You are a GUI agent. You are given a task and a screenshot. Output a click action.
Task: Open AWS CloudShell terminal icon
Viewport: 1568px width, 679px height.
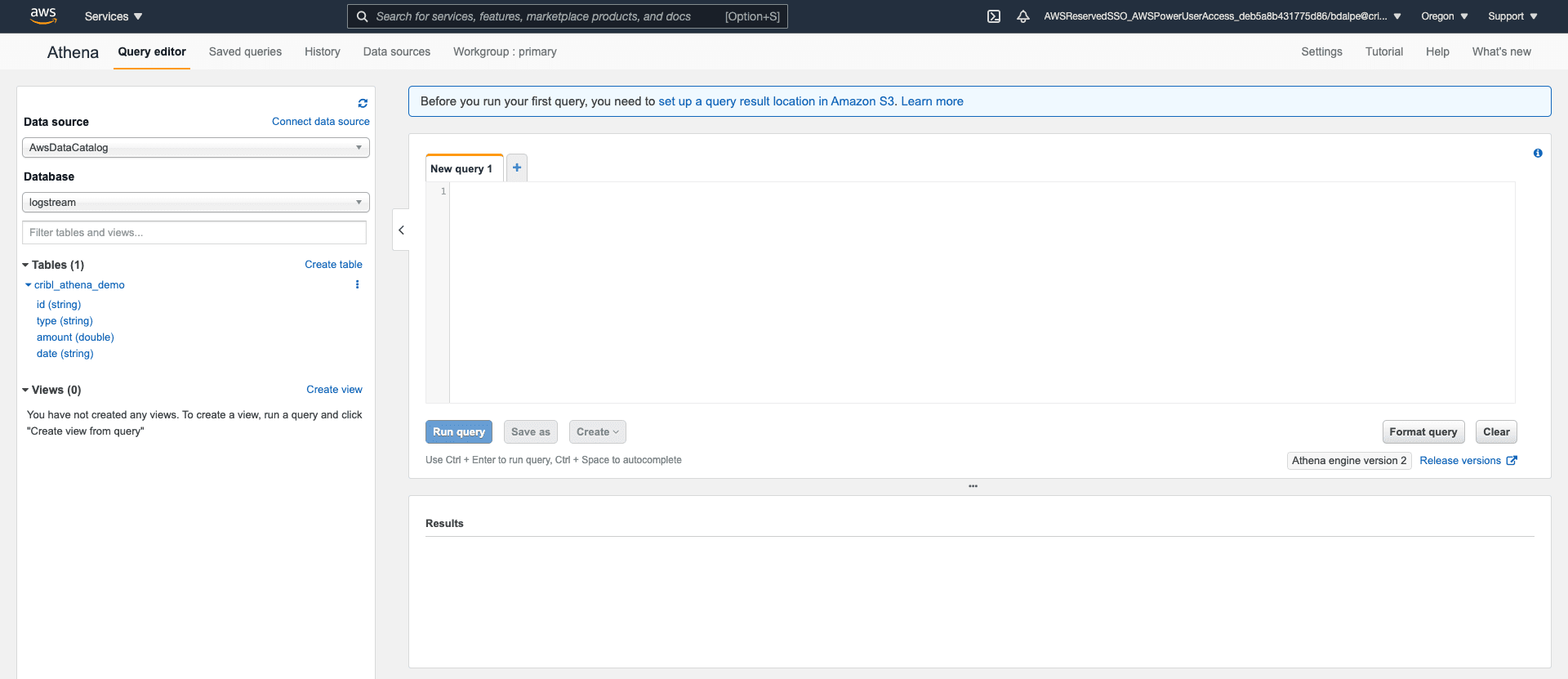tap(993, 16)
